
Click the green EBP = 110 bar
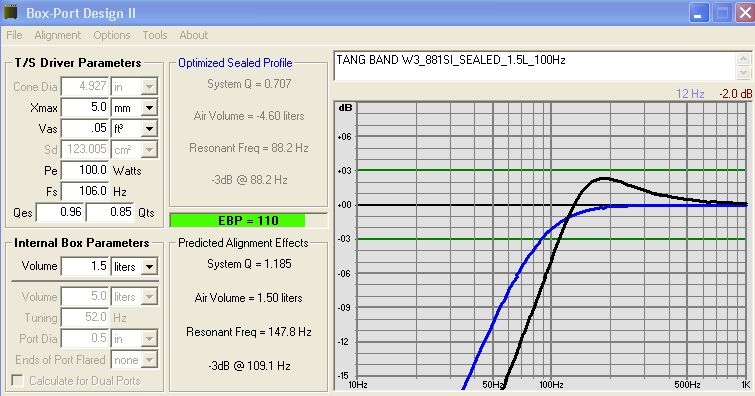(x=238, y=221)
